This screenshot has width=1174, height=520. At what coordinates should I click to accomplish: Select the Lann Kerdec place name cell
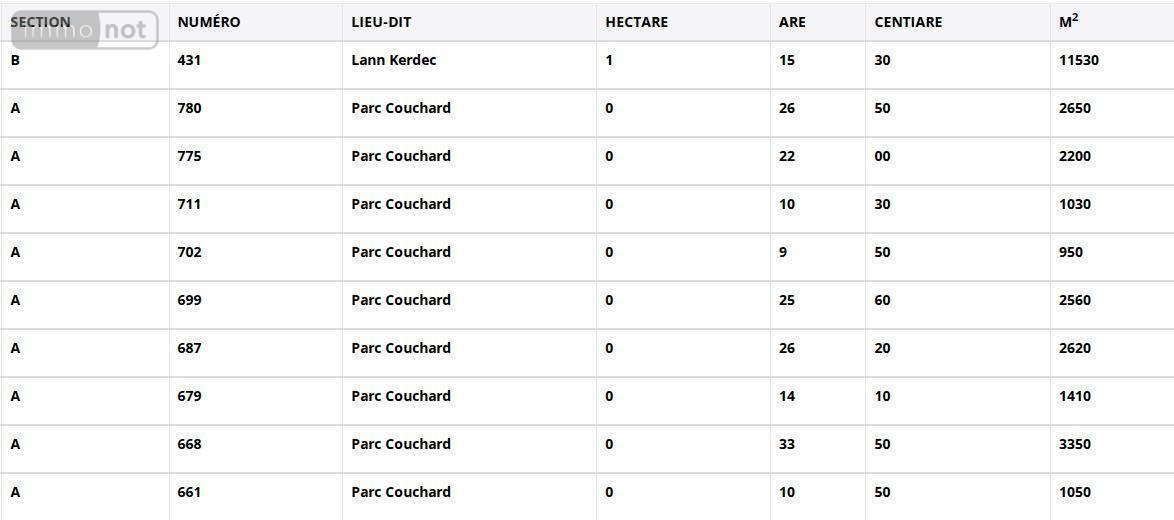point(394,60)
